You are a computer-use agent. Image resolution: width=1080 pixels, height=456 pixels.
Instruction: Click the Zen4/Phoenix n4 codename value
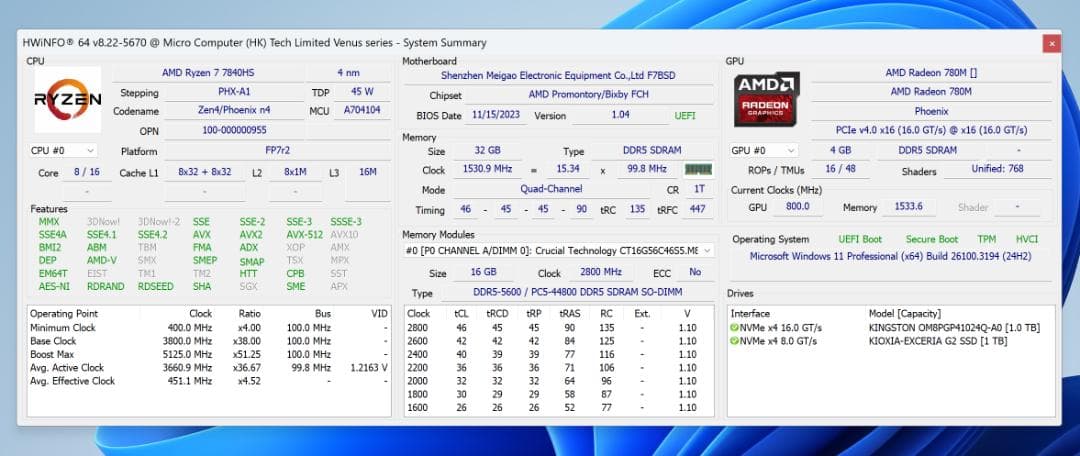point(234,110)
